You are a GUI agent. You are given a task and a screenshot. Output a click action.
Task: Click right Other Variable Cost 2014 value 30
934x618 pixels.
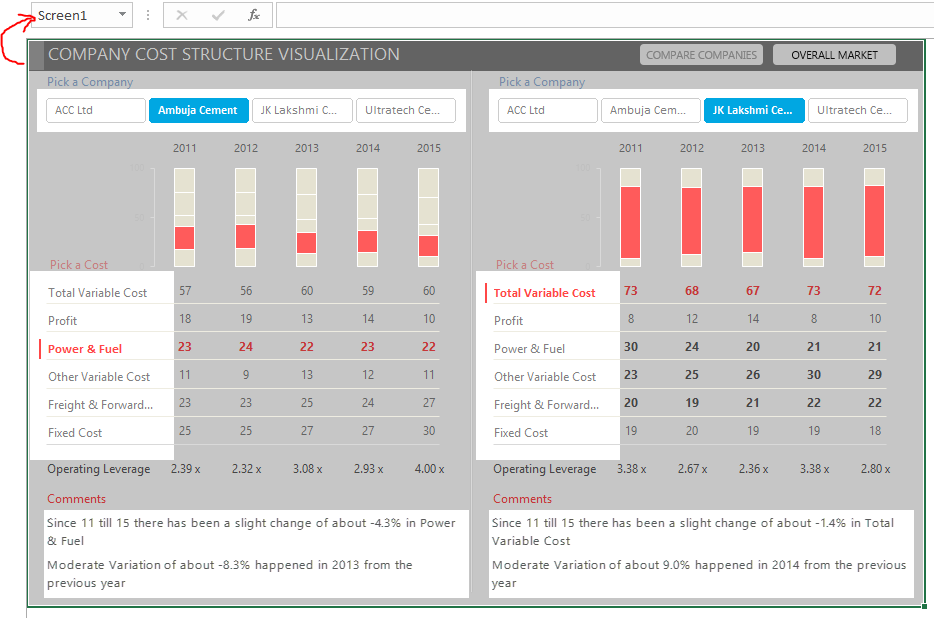(814, 375)
